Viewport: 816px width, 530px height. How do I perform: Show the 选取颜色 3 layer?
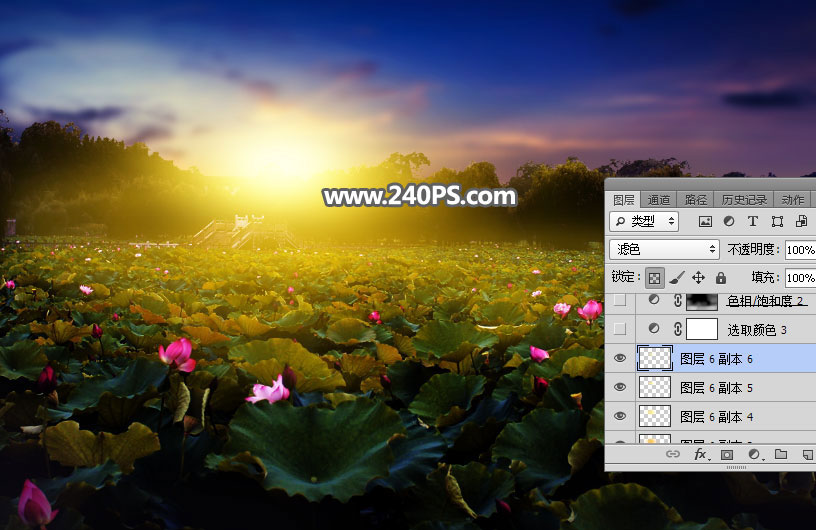tap(620, 329)
